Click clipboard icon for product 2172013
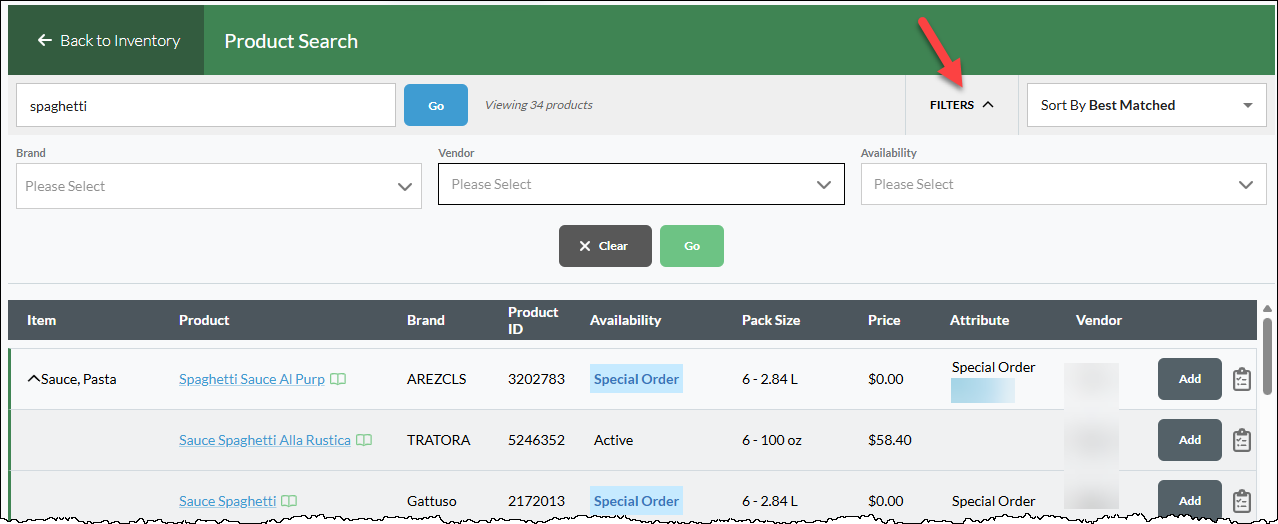 point(1242,501)
